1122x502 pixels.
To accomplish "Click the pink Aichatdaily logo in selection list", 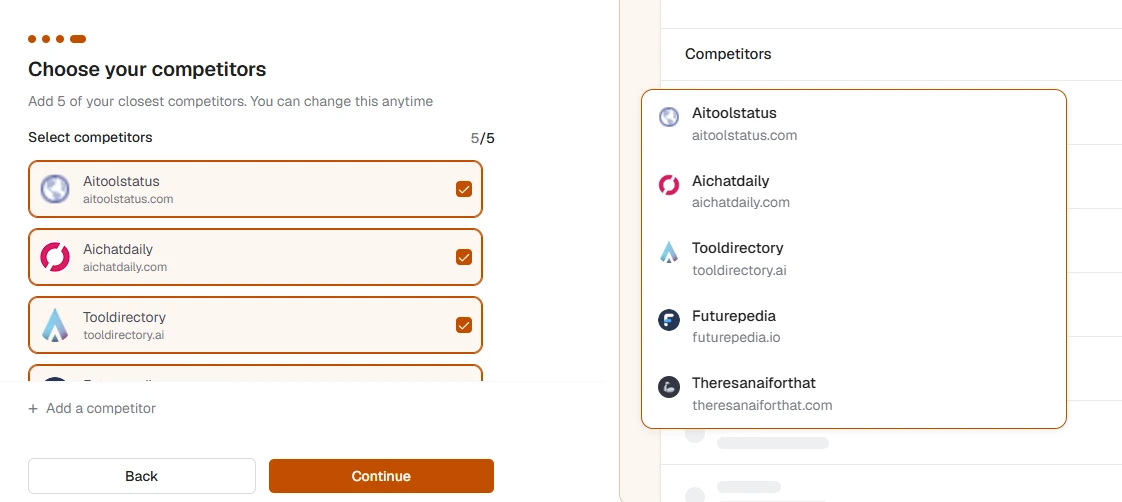I will coord(54,257).
